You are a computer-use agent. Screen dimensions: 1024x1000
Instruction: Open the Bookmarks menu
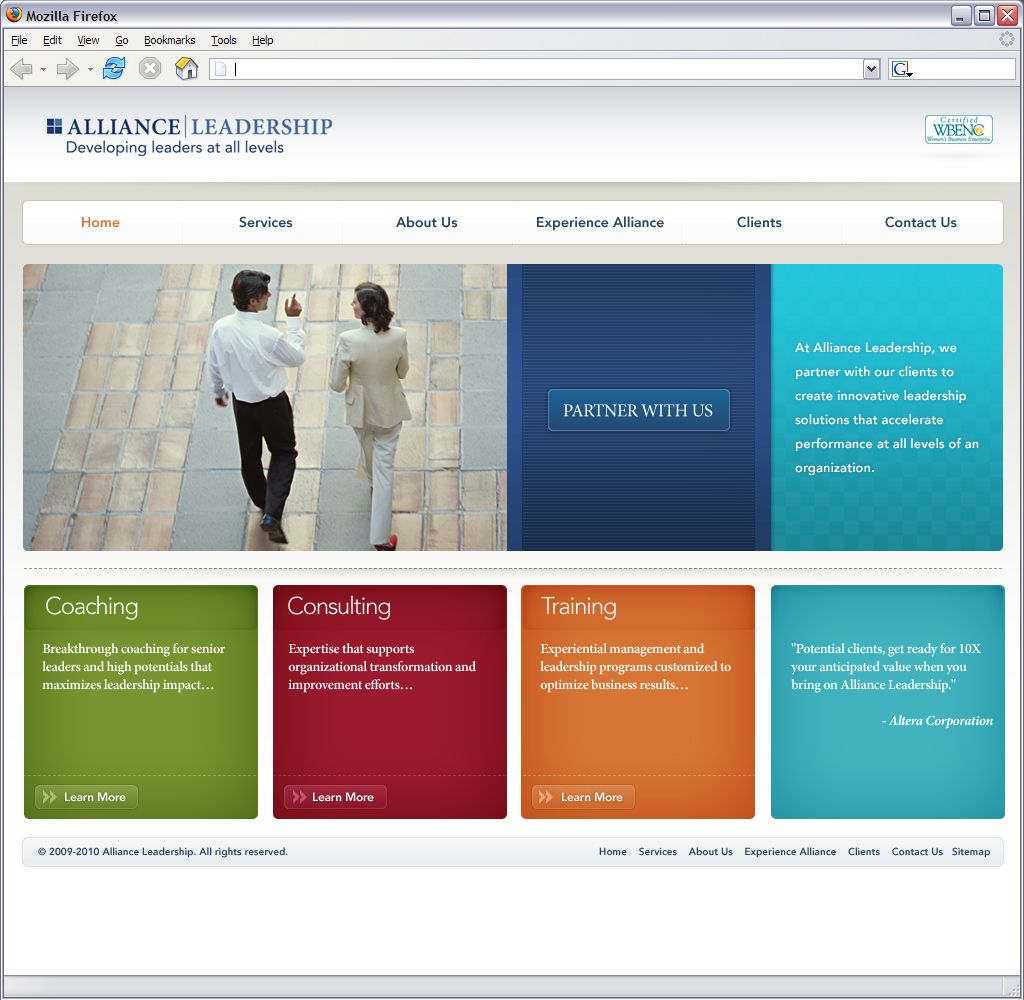(x=169, y=40)
